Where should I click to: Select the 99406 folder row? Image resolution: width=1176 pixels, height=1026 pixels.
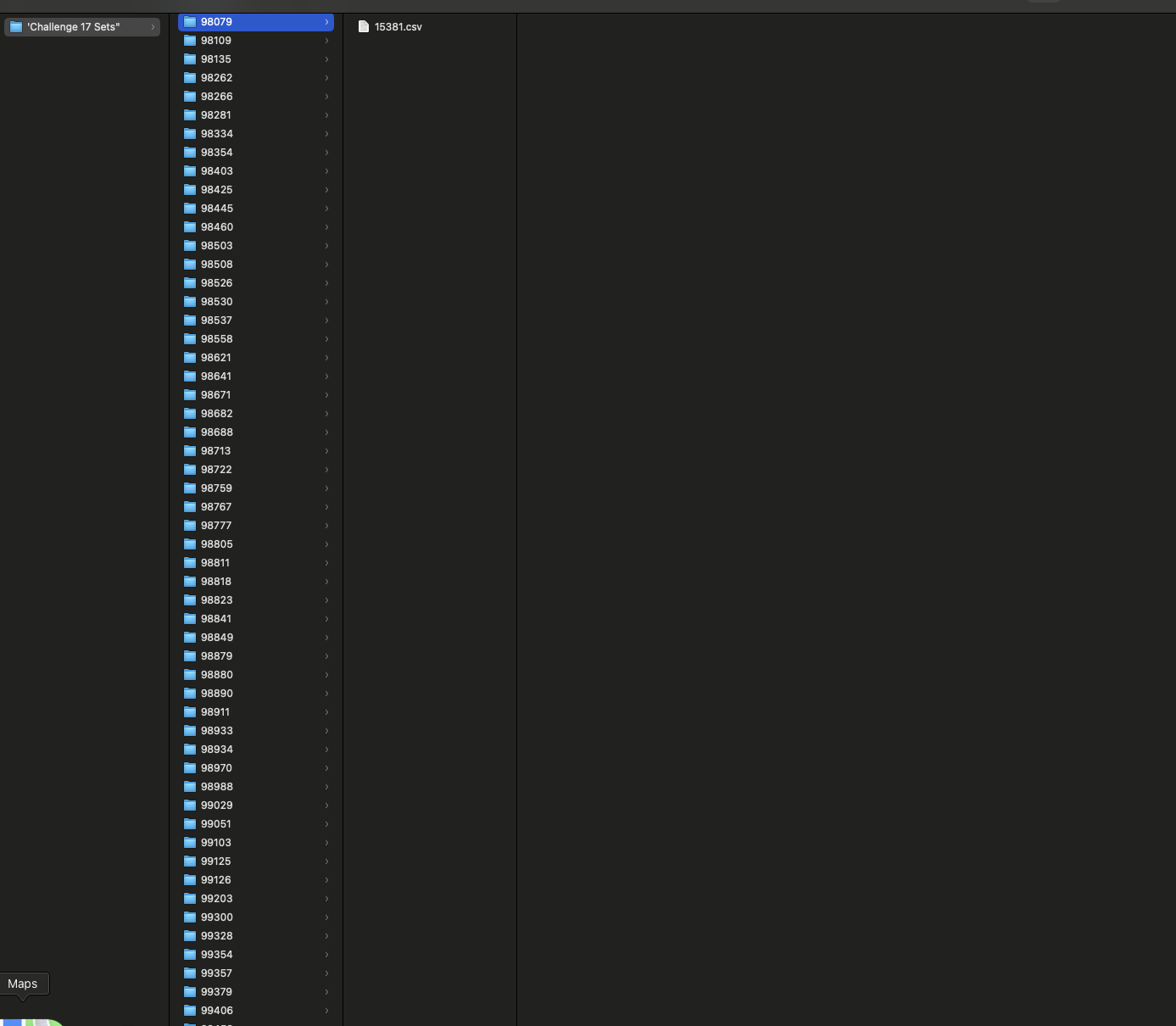click(x=255, y=1011)
